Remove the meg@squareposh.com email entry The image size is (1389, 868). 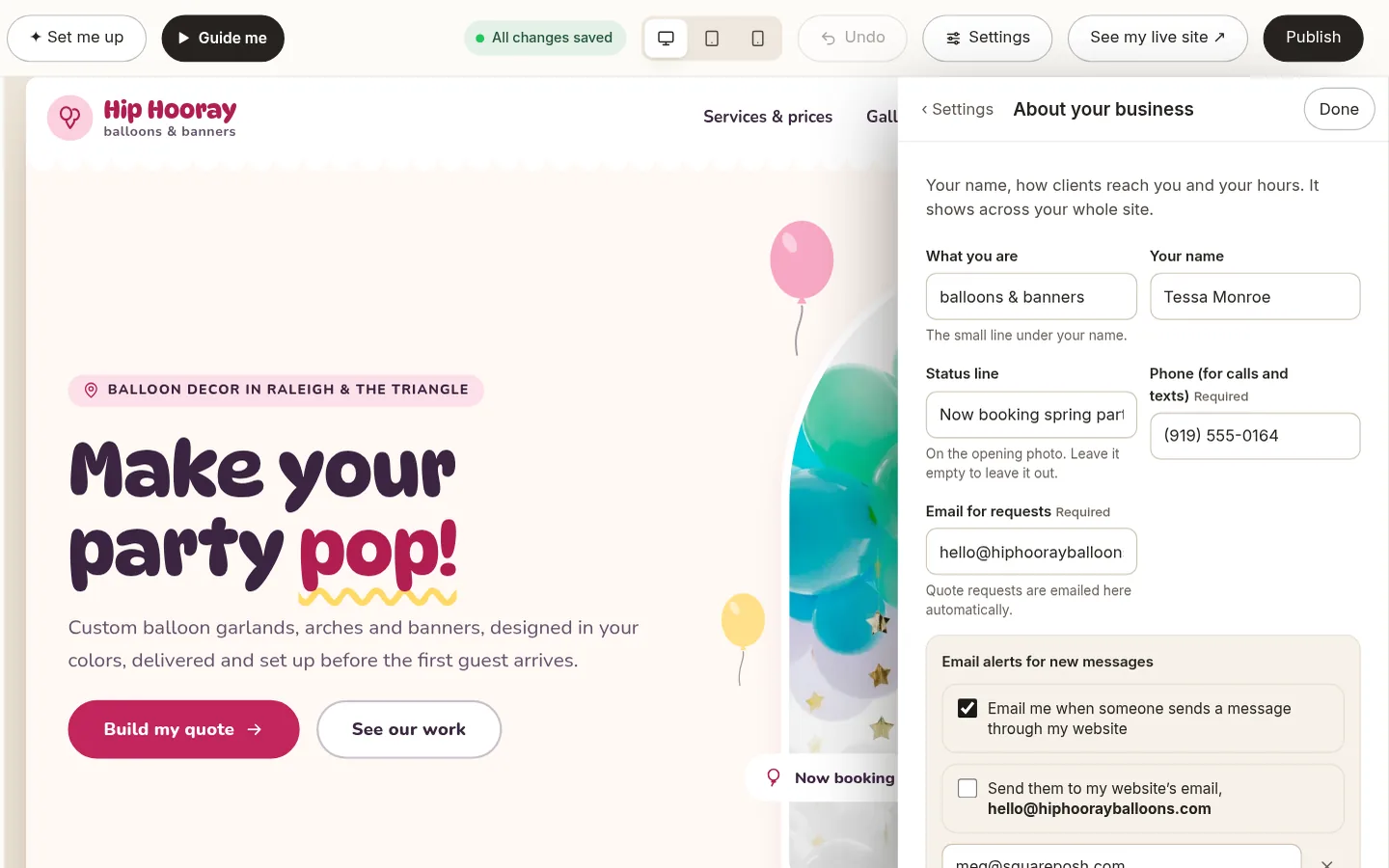[1327, 862]
